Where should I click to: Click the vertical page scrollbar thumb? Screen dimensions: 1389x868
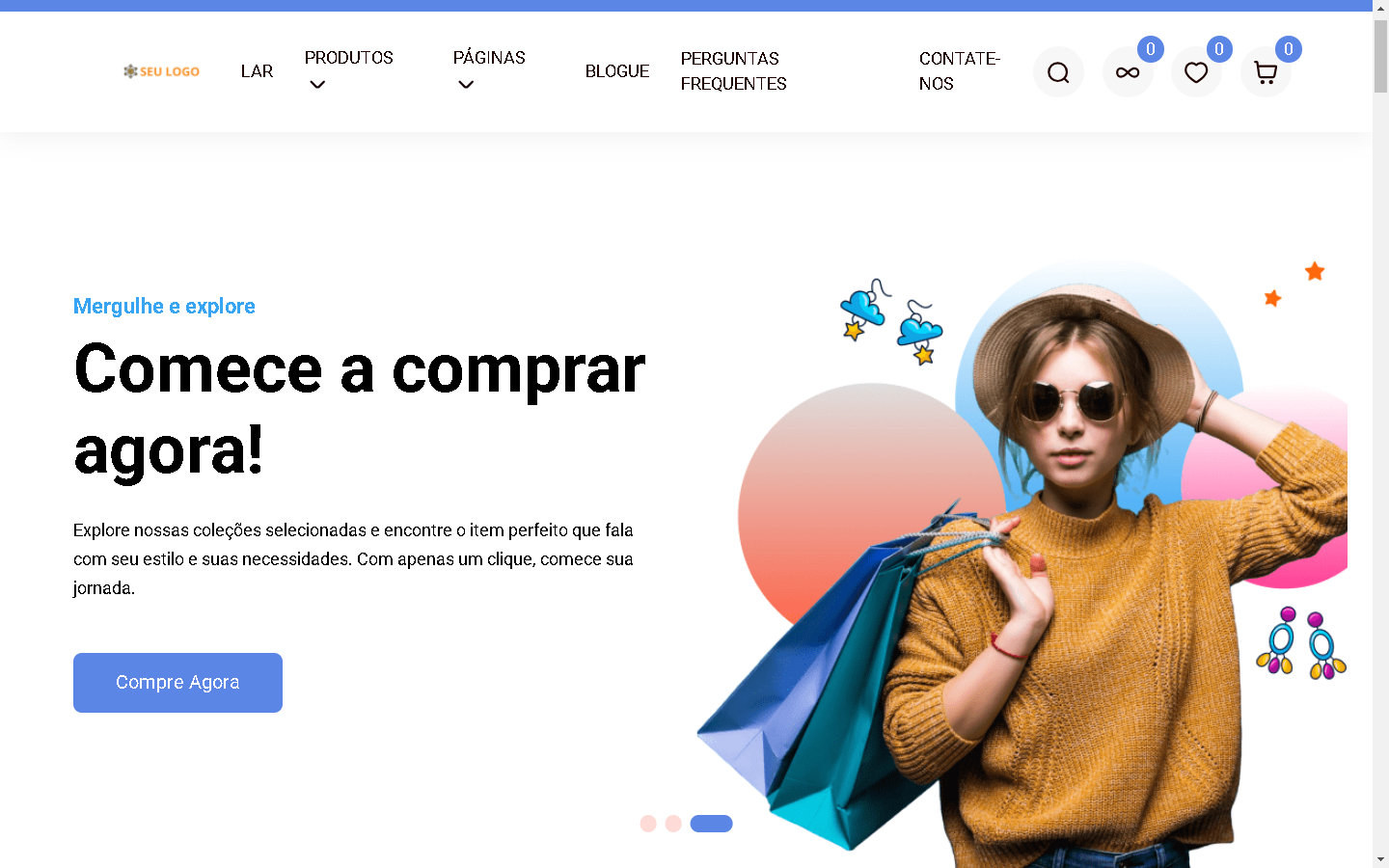coord(1380,55)
